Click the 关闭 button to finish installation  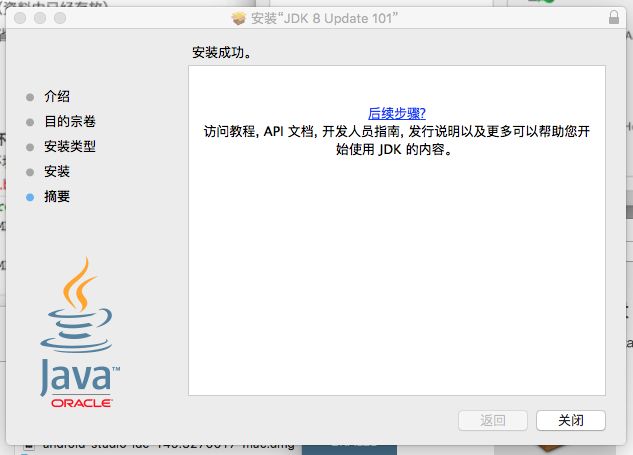[570, 420]
